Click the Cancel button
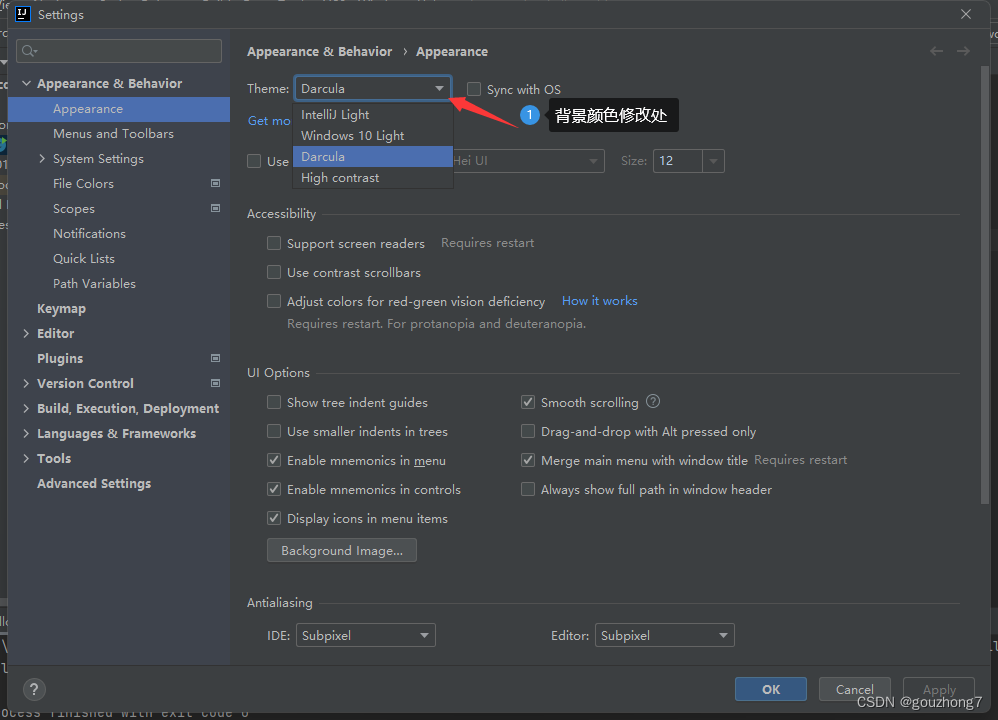This screenshot has height=720, width=998. (855, 689)
